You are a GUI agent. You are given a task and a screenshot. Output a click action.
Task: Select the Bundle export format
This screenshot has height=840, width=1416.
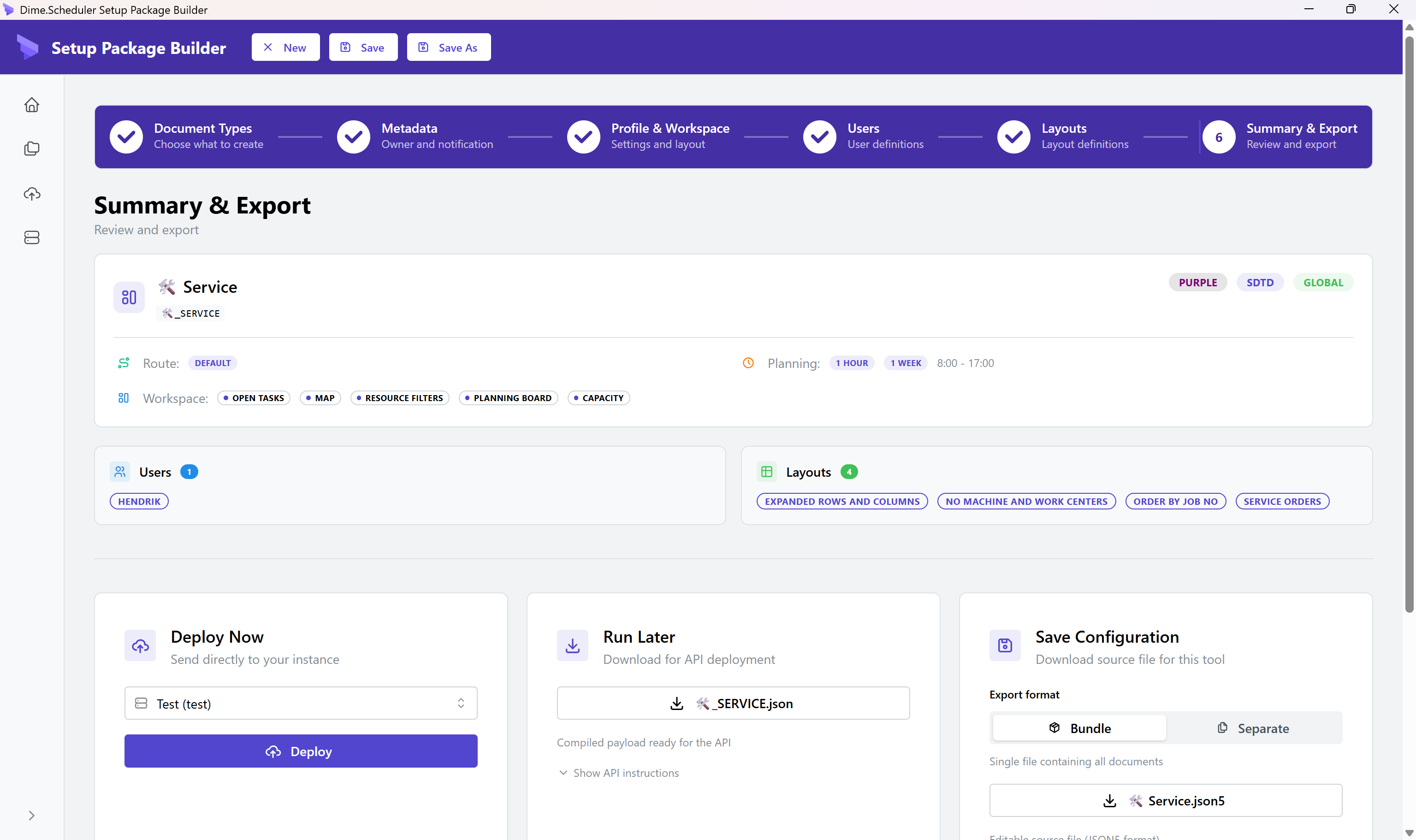[x=1078, y=728]
